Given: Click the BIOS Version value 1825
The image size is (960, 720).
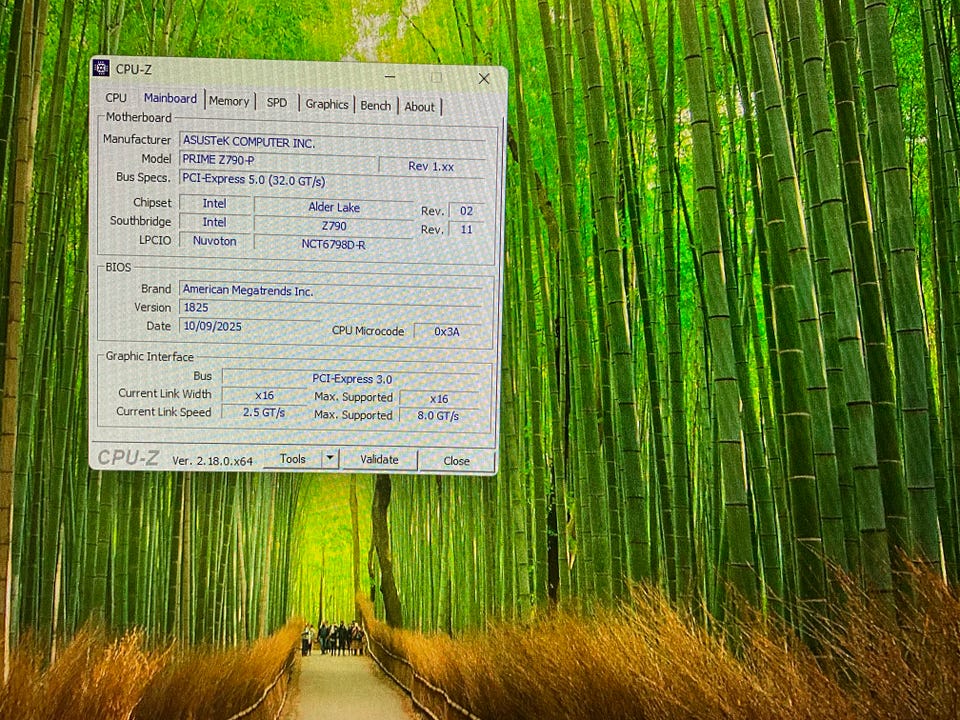Looking at the screenshot, I should click(x=331, y=307).
